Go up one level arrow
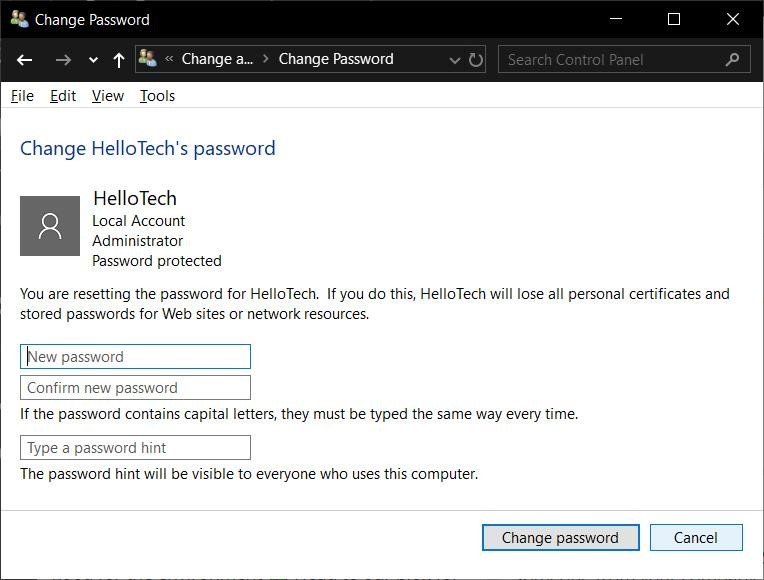764x580 pixels. [x=118, y=60]
